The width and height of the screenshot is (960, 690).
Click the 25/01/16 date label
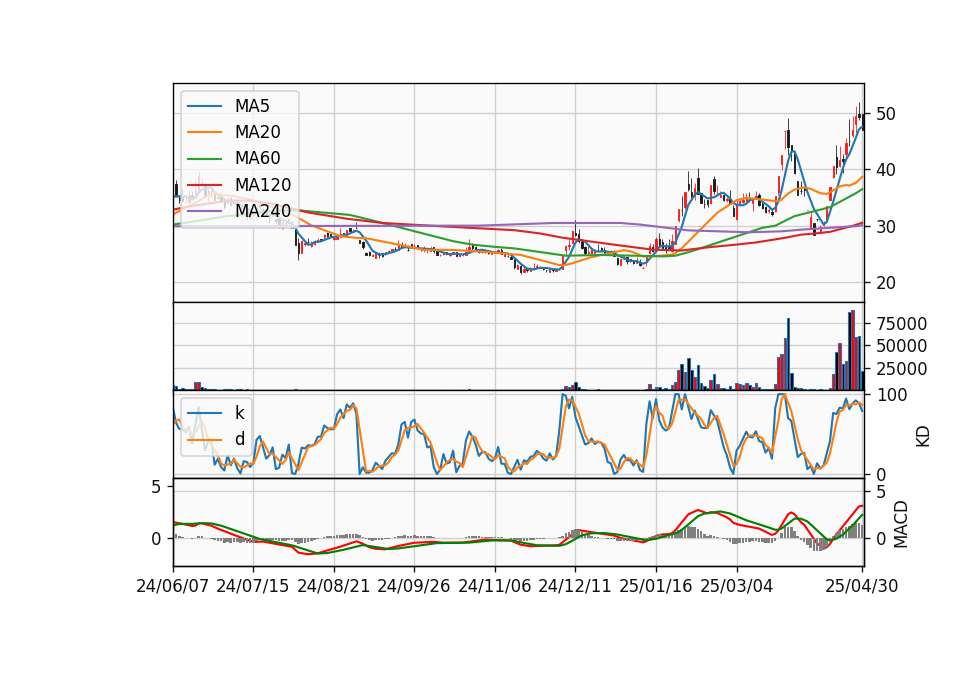[x=656, y=586]
